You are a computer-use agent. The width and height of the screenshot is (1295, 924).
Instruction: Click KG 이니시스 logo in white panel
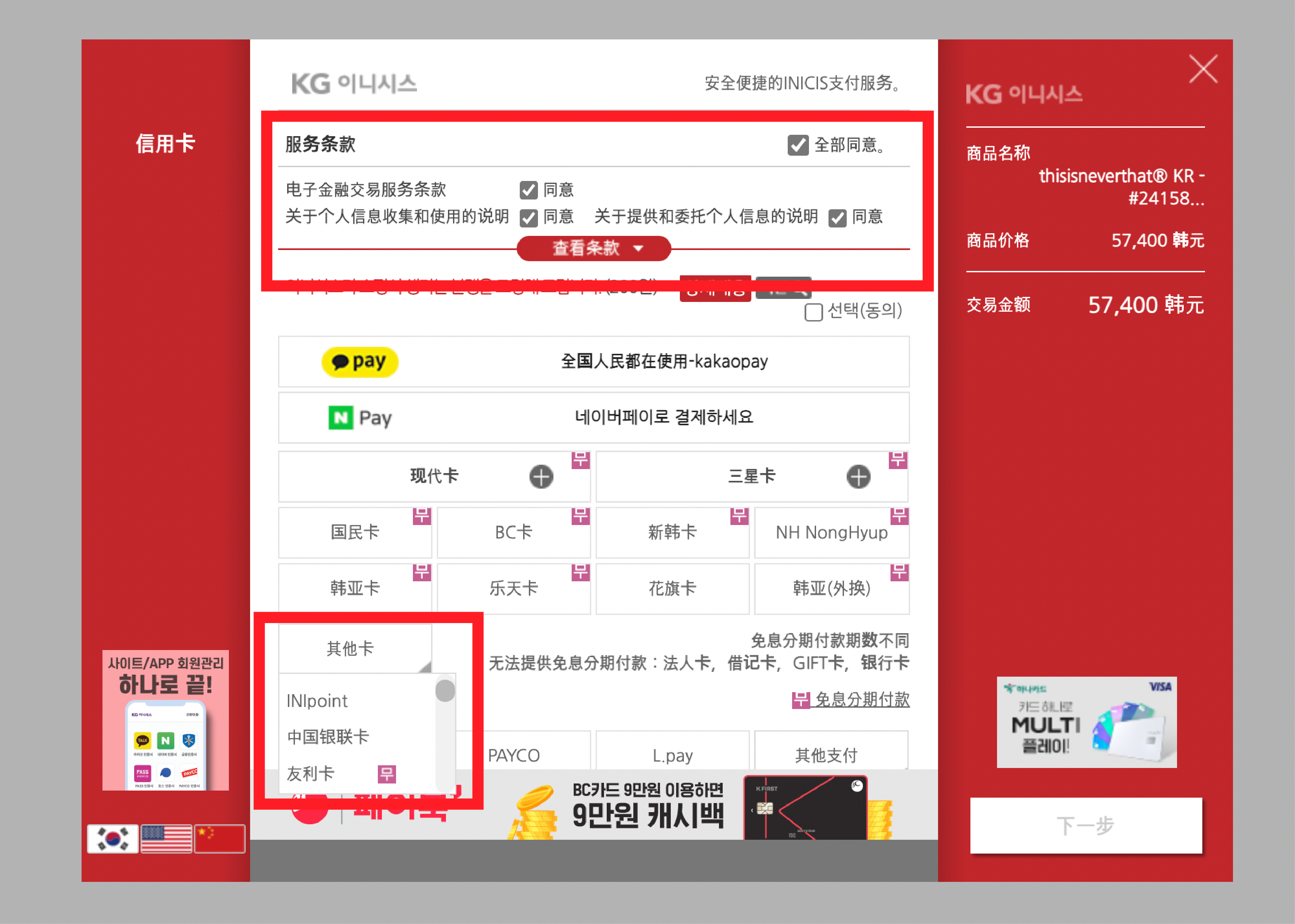(354, 84)
